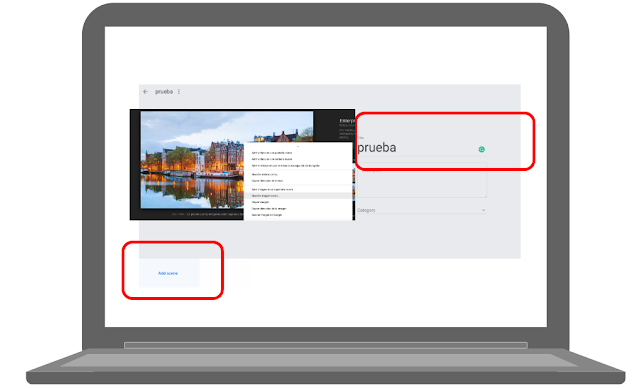Choose "Copiar dirección de la imagen"
The width and height of the screenshot is (640, 389).
tap(269, 208)
